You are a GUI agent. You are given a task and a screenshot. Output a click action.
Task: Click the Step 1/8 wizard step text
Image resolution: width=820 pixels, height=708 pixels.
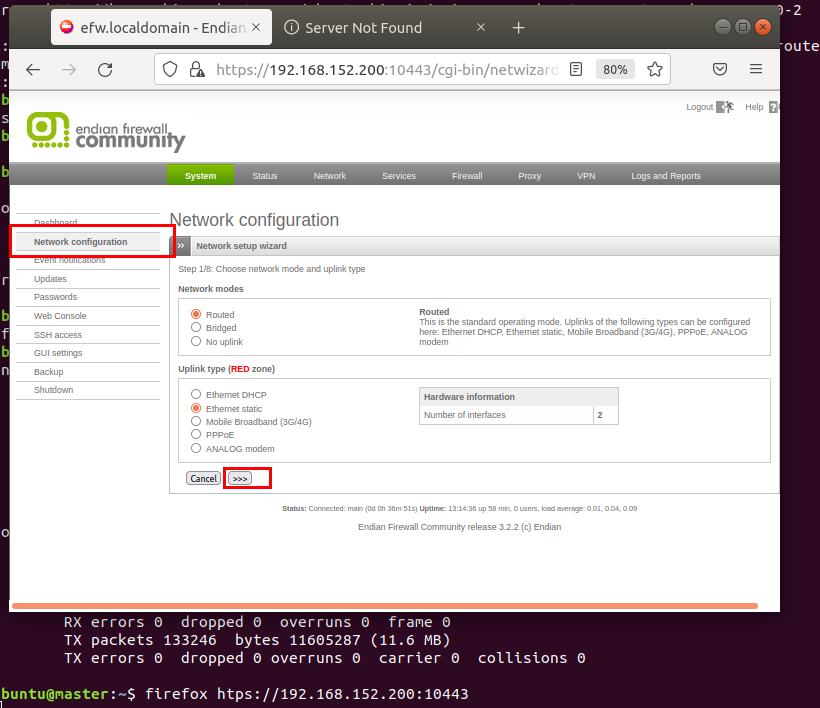click(271, 269)
